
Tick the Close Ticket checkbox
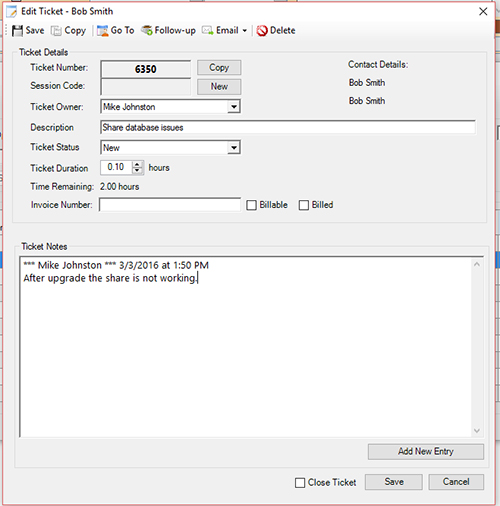(300, 482)
